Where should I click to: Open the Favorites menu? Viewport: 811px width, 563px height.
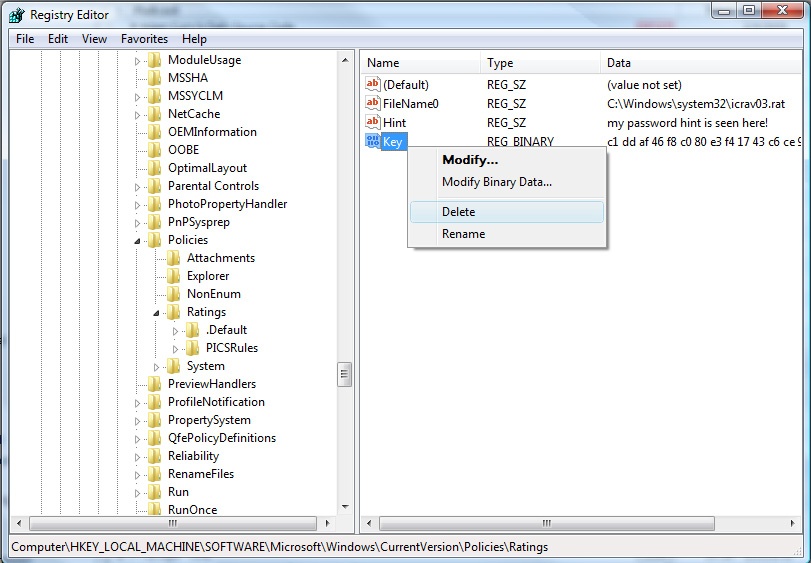point(144,39)
